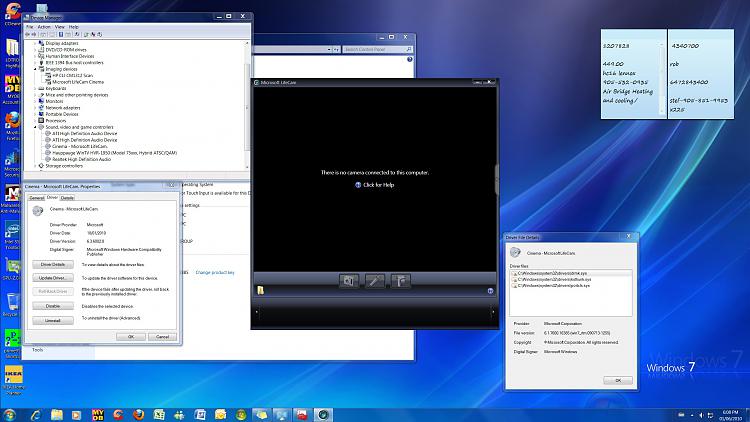
Task: Click the Control Panel help icon
Action: click(x=409, y=60)
